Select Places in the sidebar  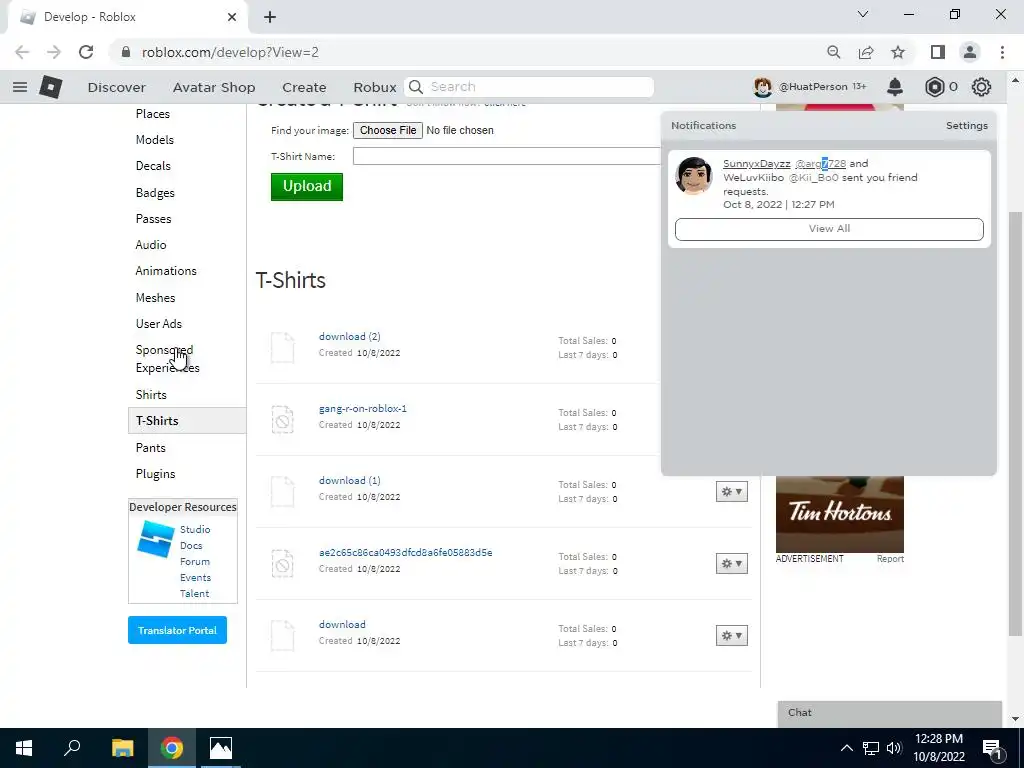[153, 114]
